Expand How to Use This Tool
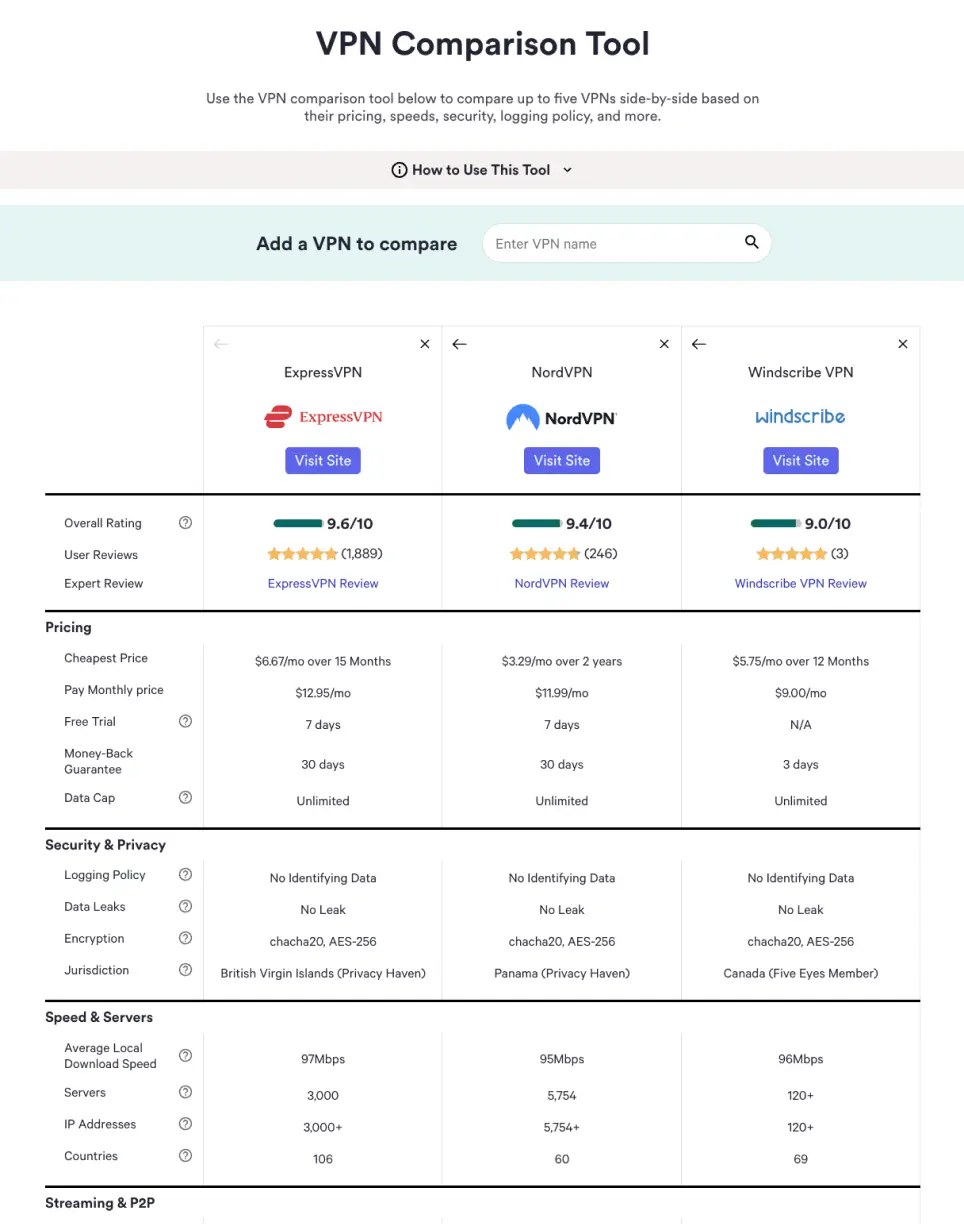The image size is (964, 1224). [x=482, y=170]
